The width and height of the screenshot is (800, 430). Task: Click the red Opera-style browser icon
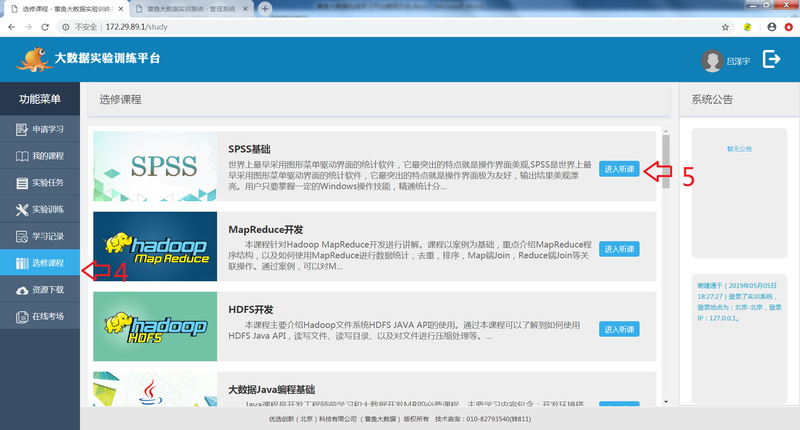pos(789,27)
